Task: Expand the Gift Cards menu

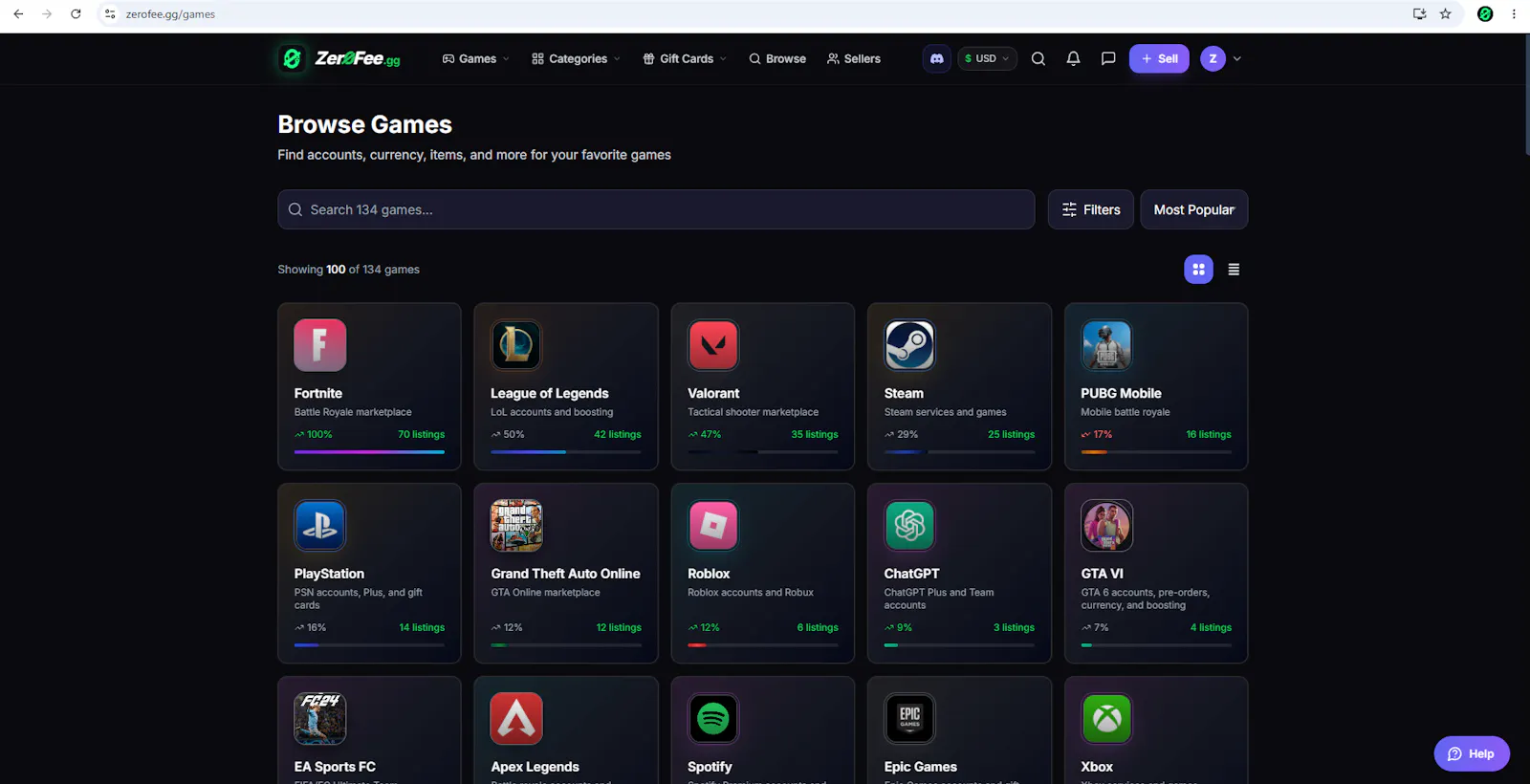Action: coord(685,58)
